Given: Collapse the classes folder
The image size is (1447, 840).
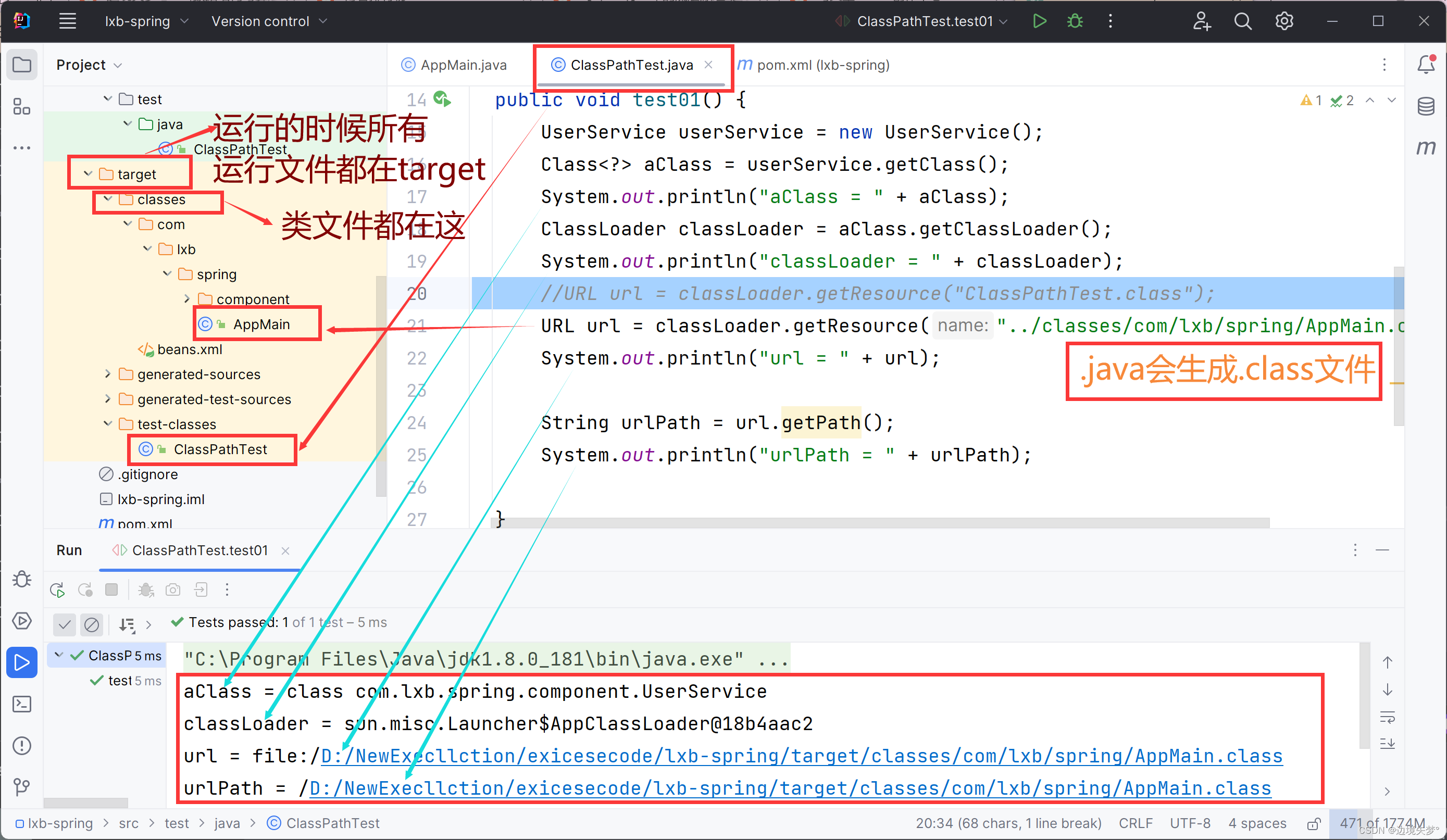Looking at the screenshot, I should (x=107, y=198).
